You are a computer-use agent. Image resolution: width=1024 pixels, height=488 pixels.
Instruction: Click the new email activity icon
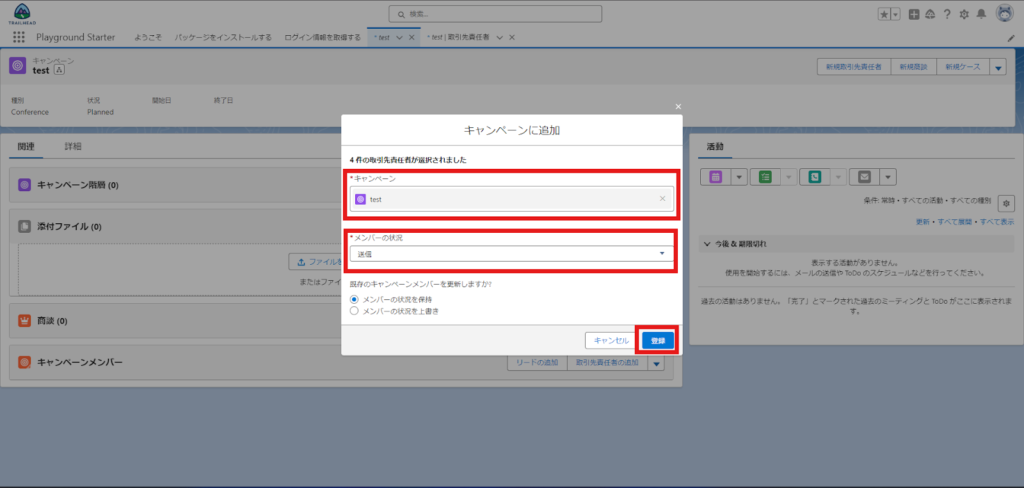pos(864,177)
